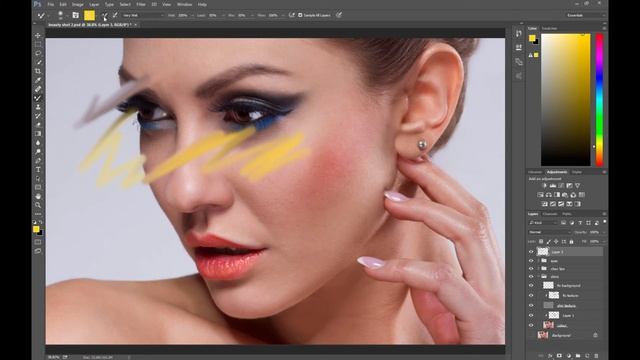640x360 pixels.
Task: Toggle Sample All Layers checkbox
Action: [300, 15]
